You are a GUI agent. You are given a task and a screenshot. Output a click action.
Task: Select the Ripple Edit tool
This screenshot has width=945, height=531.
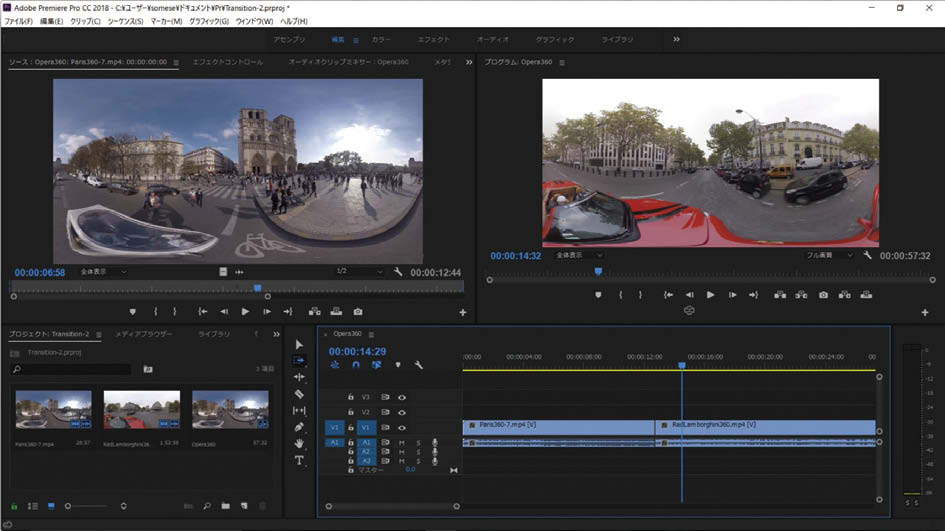299,377
